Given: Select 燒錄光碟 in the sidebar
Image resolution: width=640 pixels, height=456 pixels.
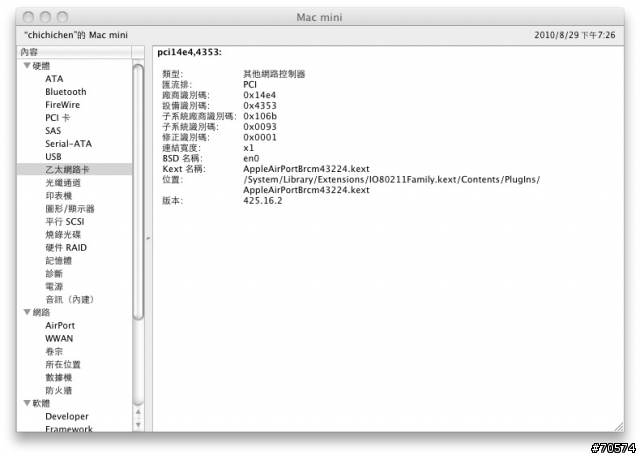Looking at the screenshot, I should point(63,235).
